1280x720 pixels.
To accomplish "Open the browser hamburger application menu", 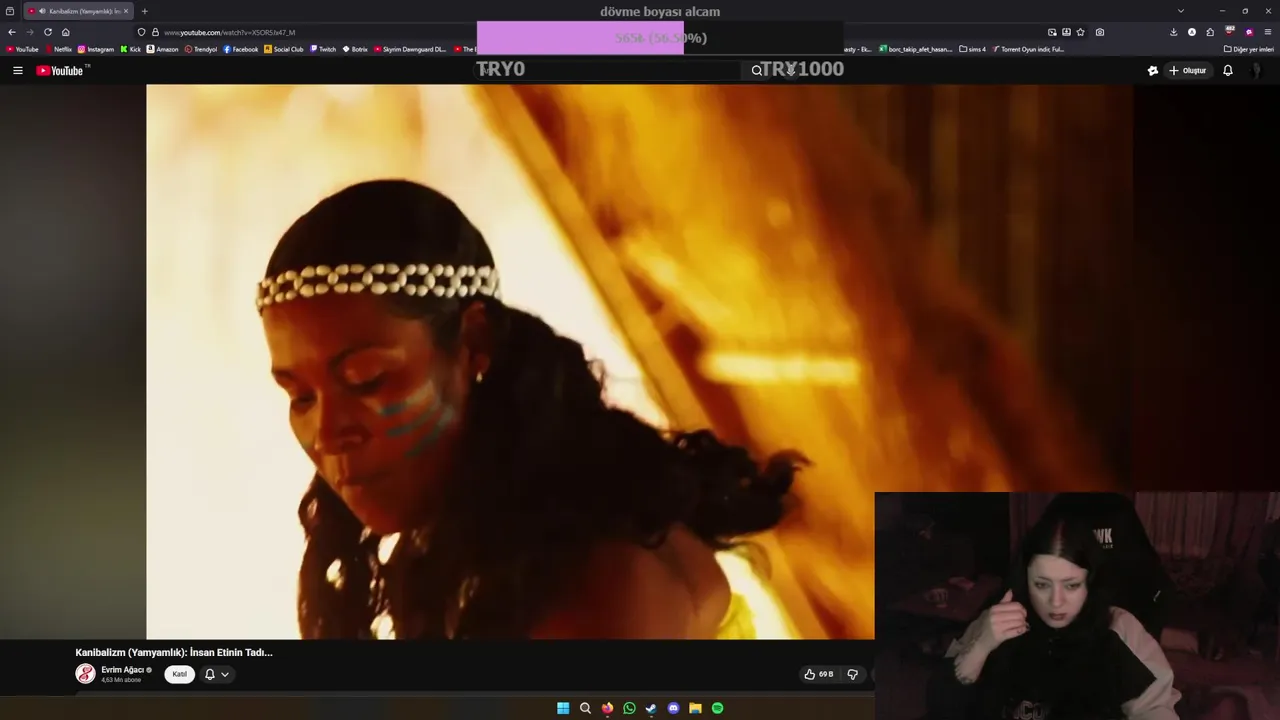I will click(x=1268, y=32).
